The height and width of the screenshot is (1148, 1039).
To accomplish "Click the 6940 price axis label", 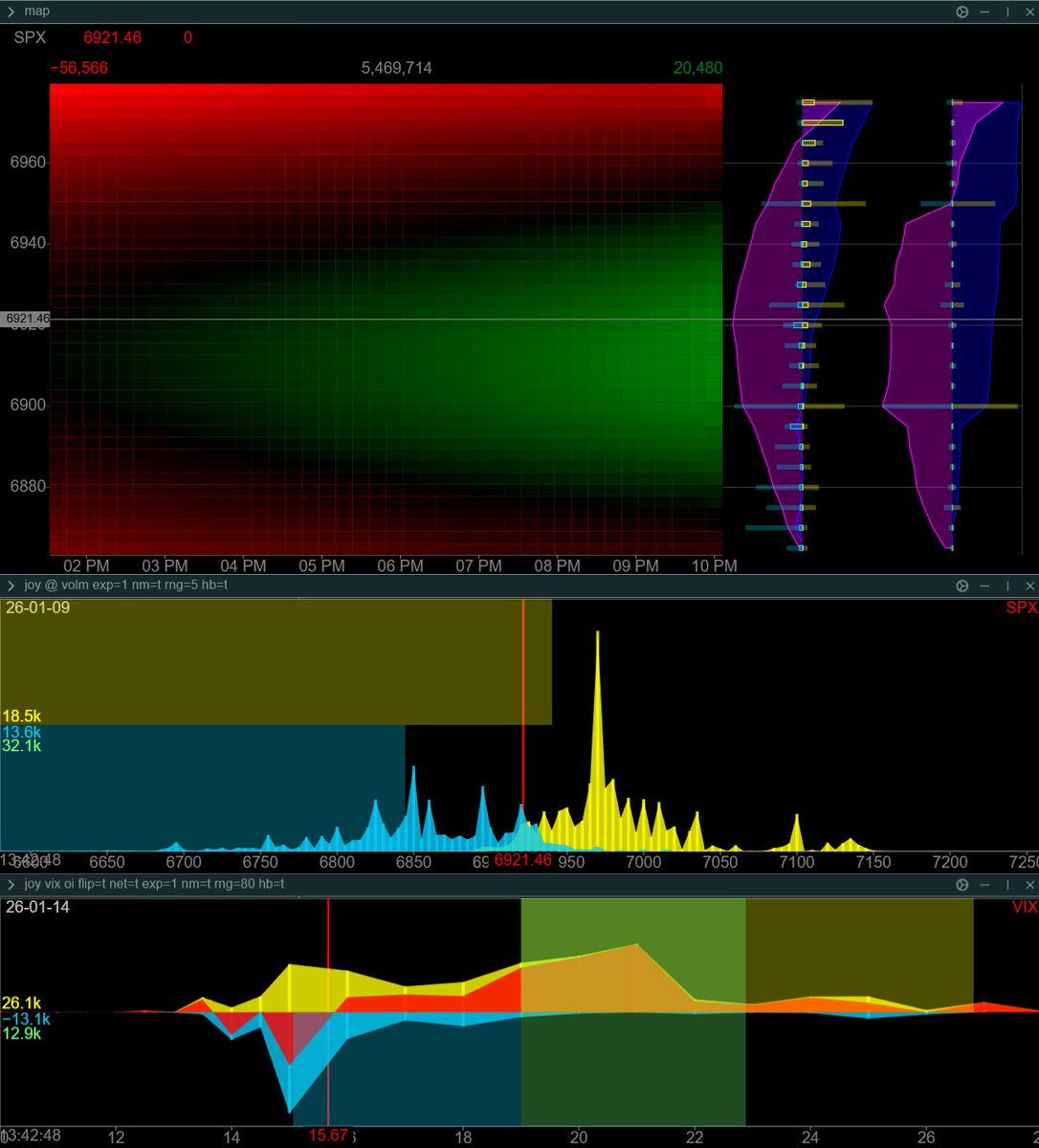I will 26,244.
